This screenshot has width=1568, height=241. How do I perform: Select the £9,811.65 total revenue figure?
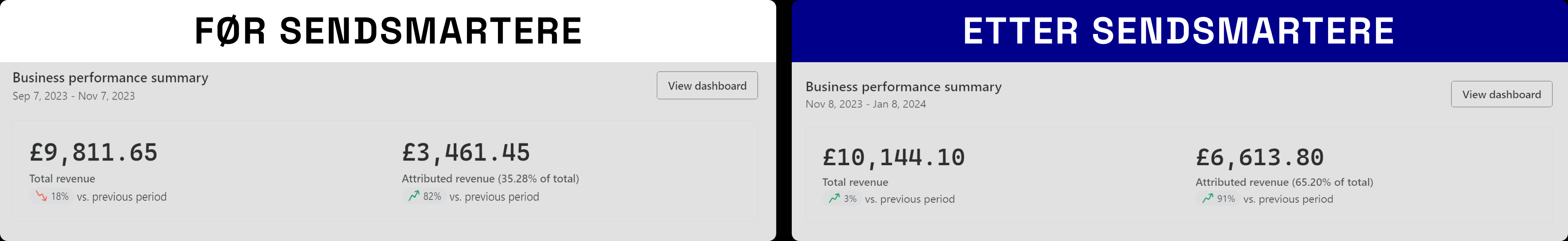click(94, 152)
